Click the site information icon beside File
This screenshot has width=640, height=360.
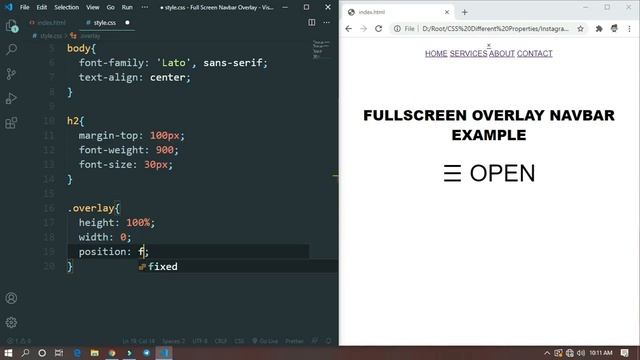397,29
